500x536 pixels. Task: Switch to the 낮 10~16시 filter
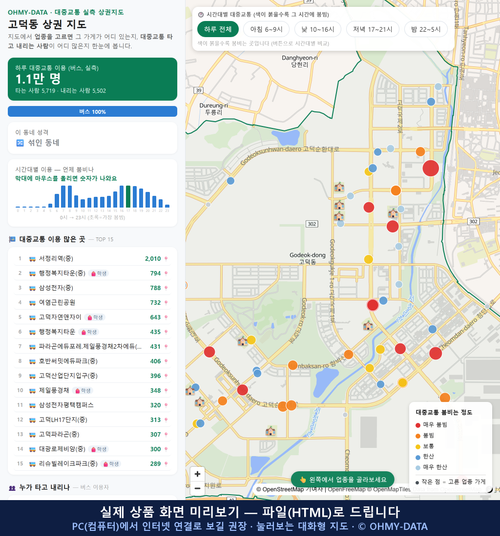coord(317,29)
